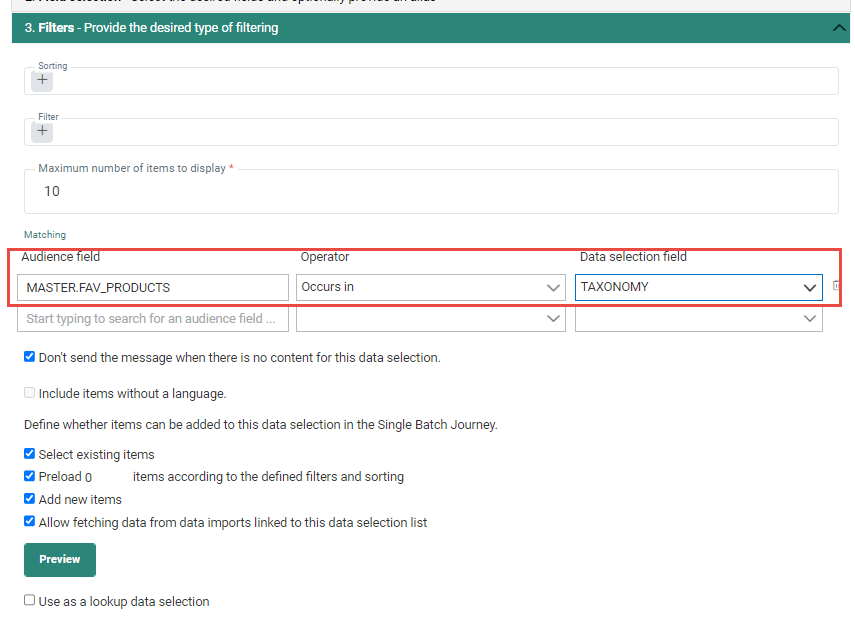Click the Preload items count field

105,477
